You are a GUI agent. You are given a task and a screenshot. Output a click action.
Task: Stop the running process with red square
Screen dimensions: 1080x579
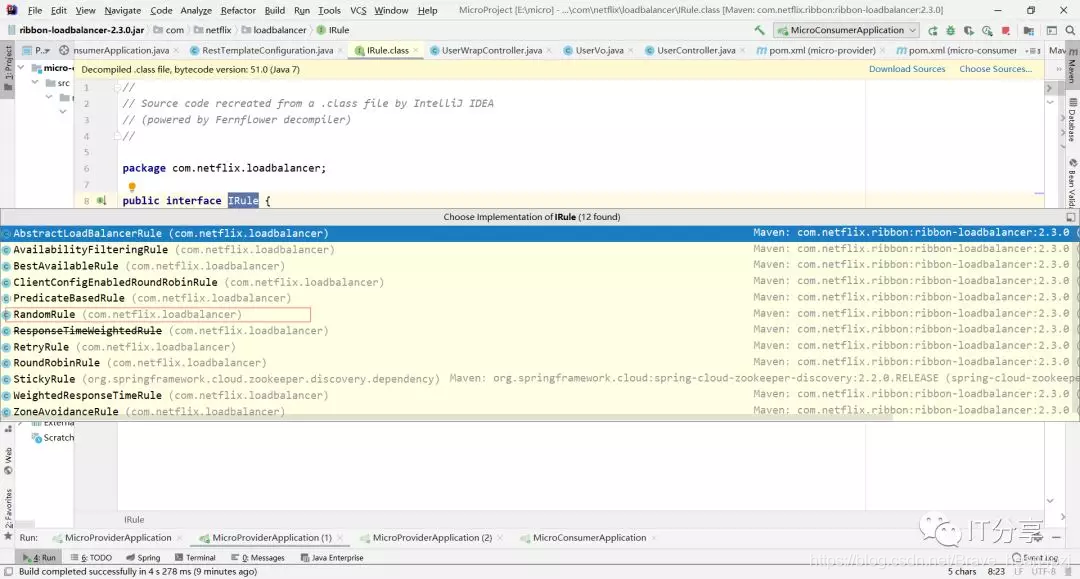click(1006, 30)
